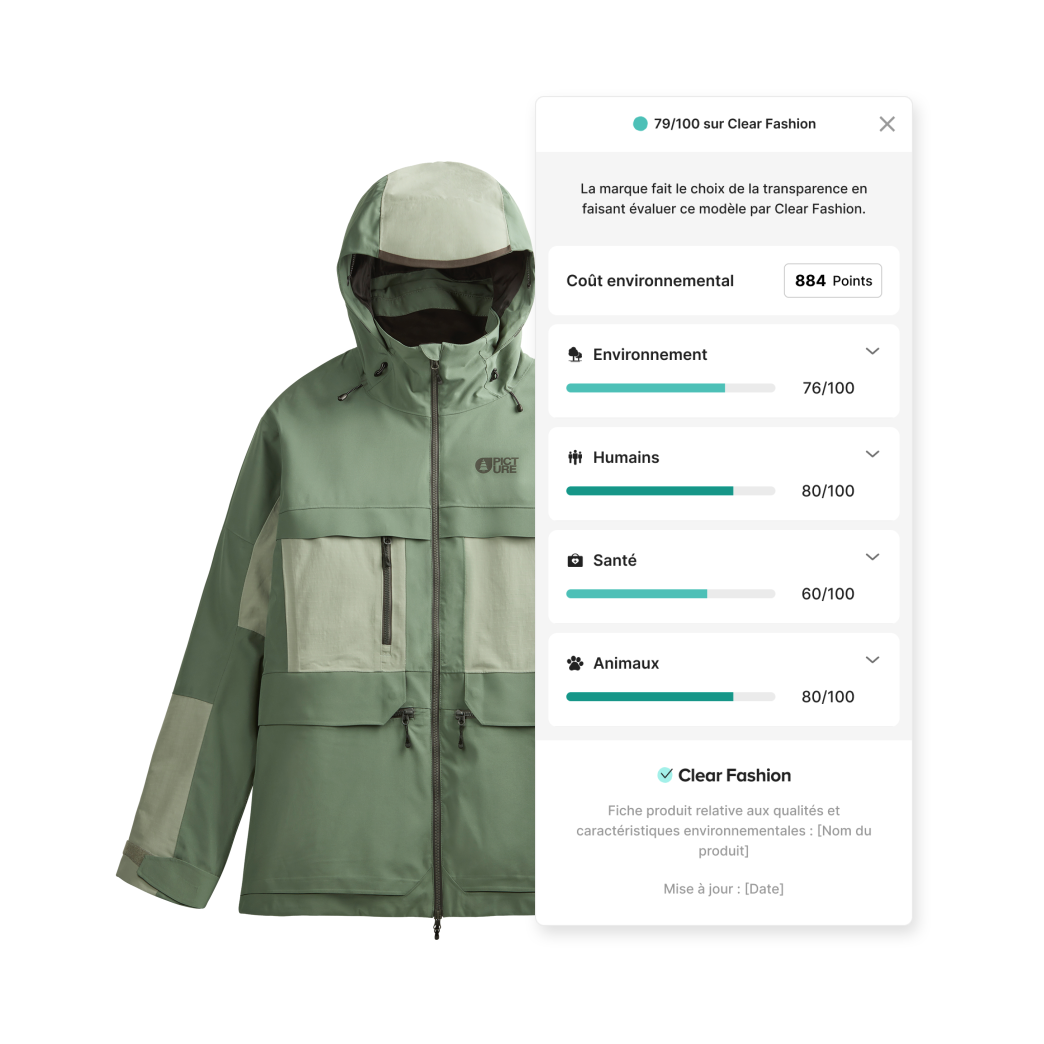Expand the Santé section chevron
Screen dimensions: 1044x1044
coord(872,557)
